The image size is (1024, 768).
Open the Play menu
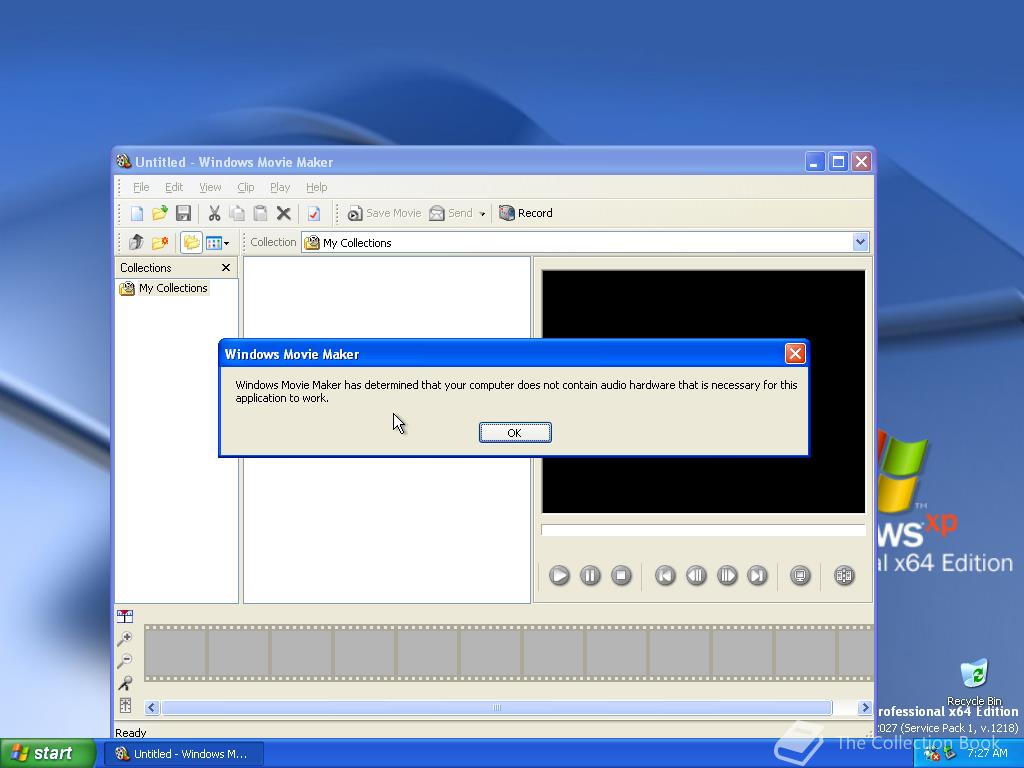coord(280,187)
